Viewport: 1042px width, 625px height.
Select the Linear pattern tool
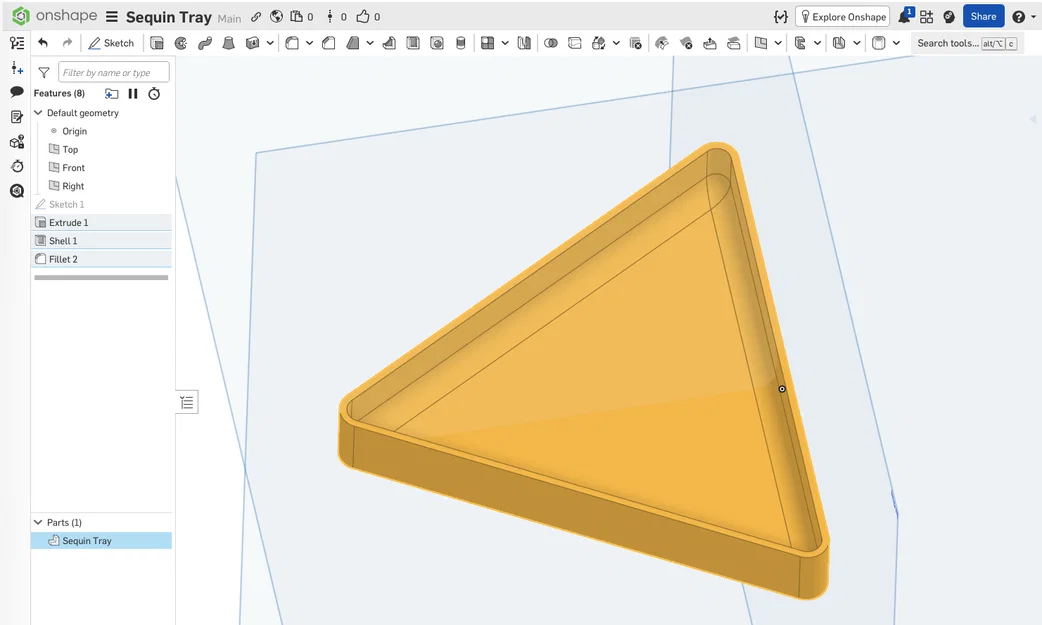point(487,43)
